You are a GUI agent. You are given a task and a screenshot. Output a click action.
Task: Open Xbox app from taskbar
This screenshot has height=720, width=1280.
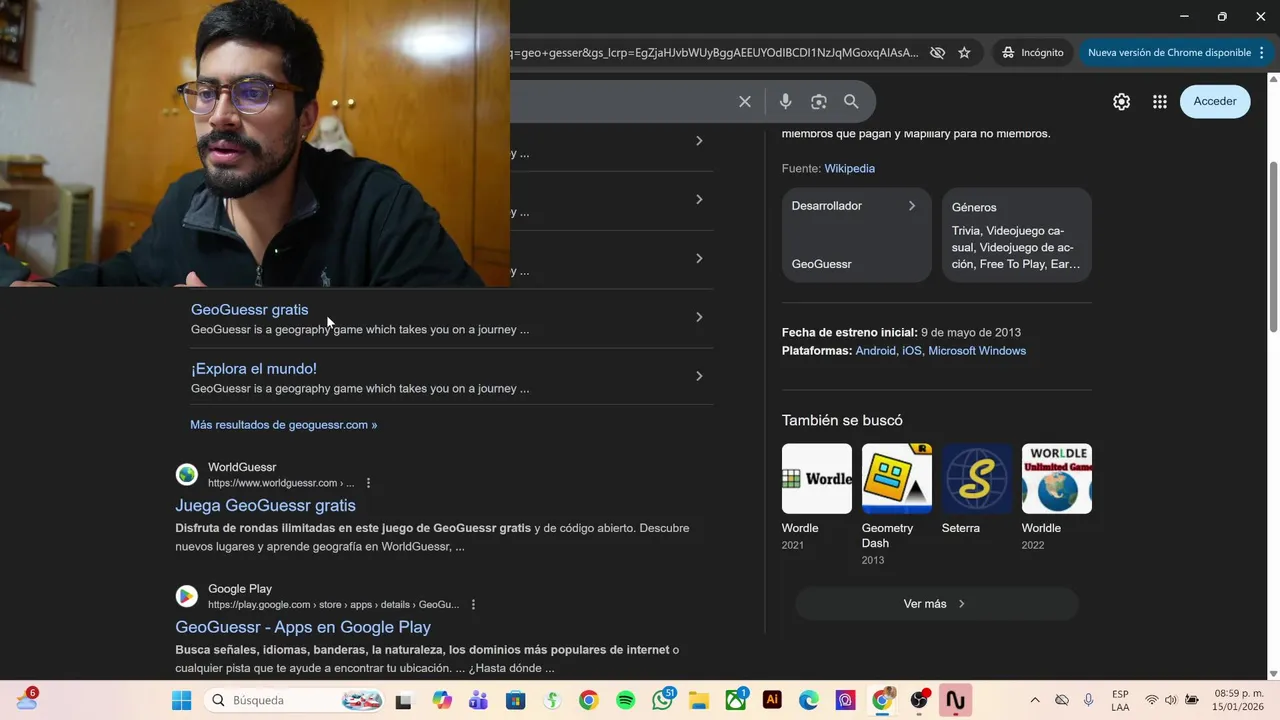click(735, 701)
